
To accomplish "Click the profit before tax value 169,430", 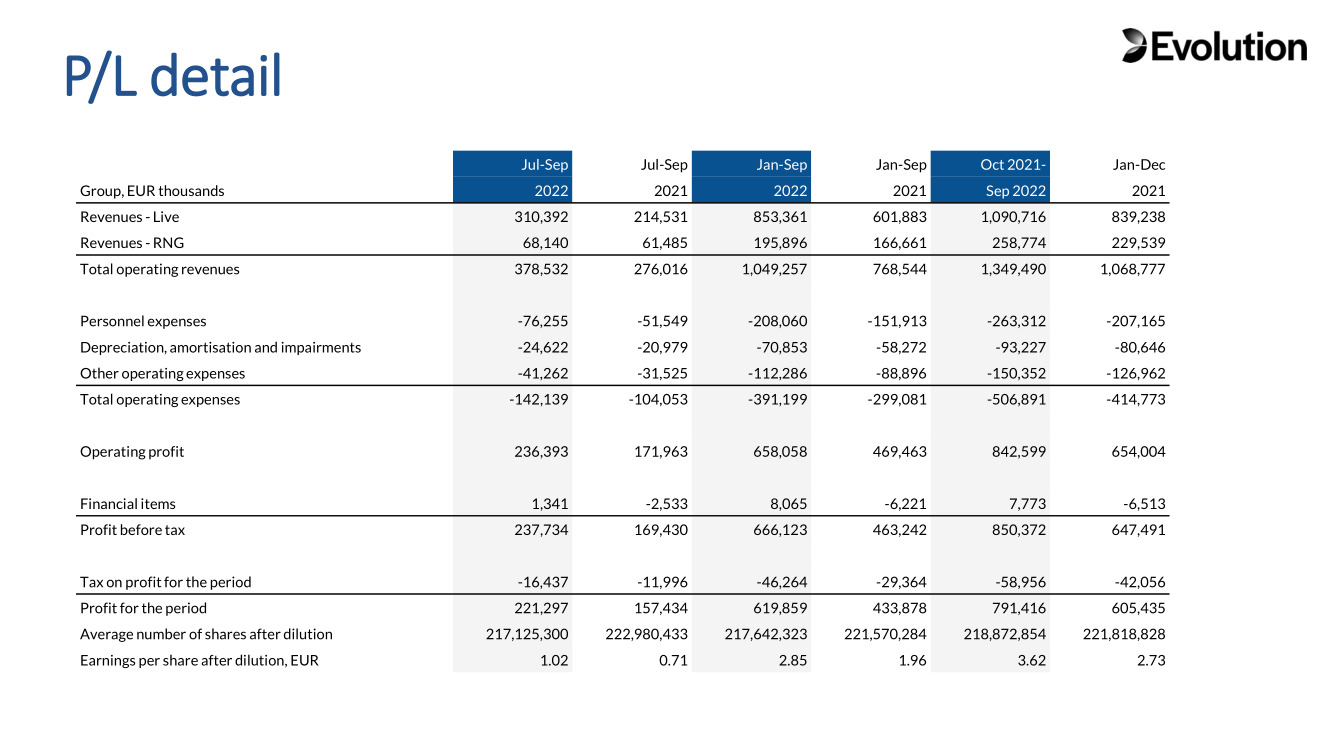I will (661, 530).
